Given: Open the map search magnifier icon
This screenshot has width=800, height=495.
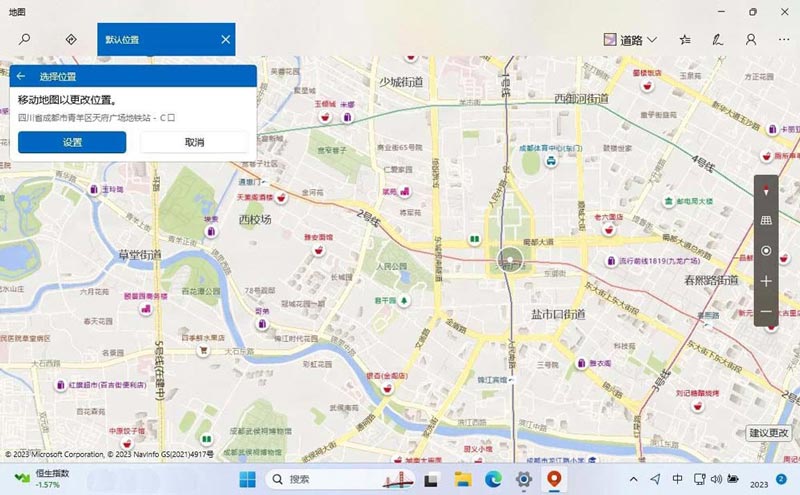Looking at the screenshot, I should [x=25, y=40].
